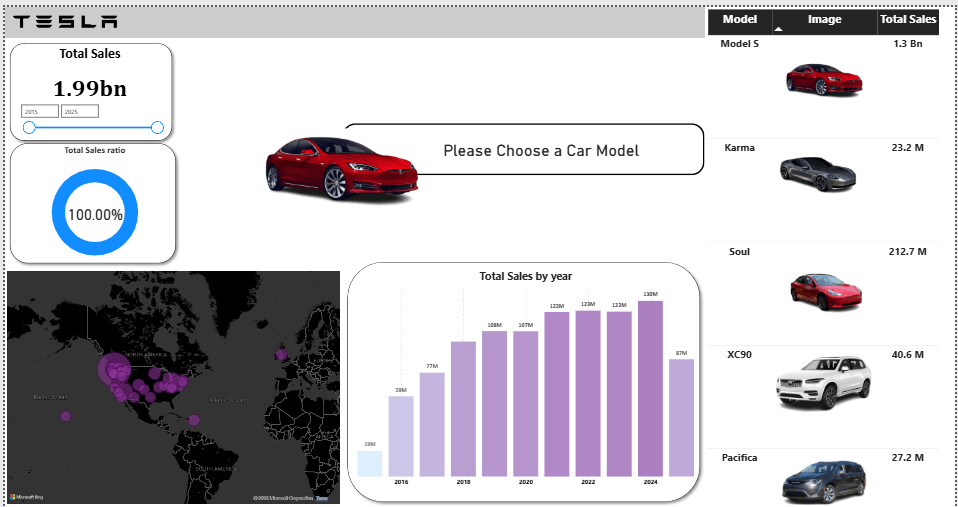Select the 77M bar in the chart
This screenshot has height=507, width=958.
(x=432, y=425)
